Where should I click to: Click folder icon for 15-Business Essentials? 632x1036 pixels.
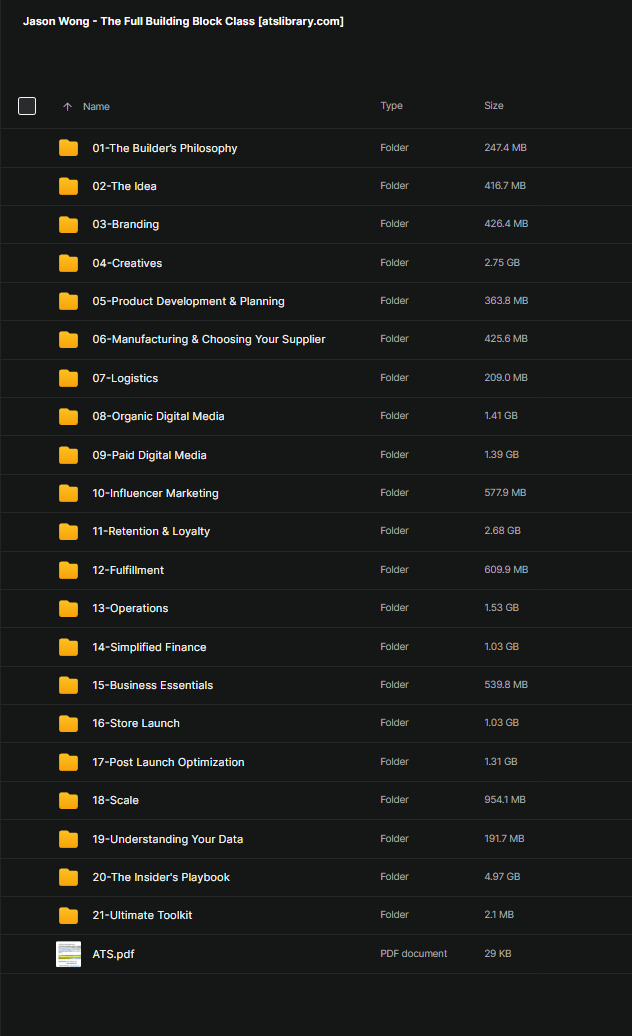click(69, 685)
